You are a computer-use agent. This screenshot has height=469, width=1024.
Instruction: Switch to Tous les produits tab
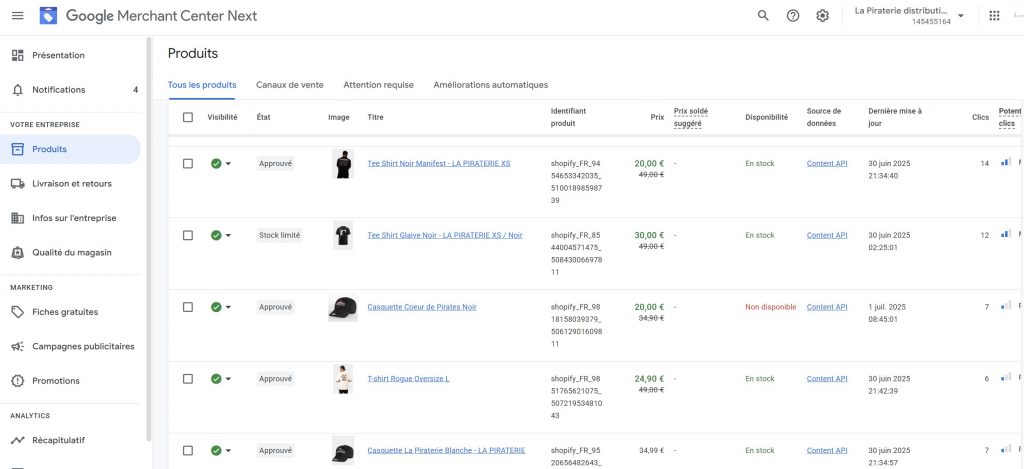click(202, 85)
